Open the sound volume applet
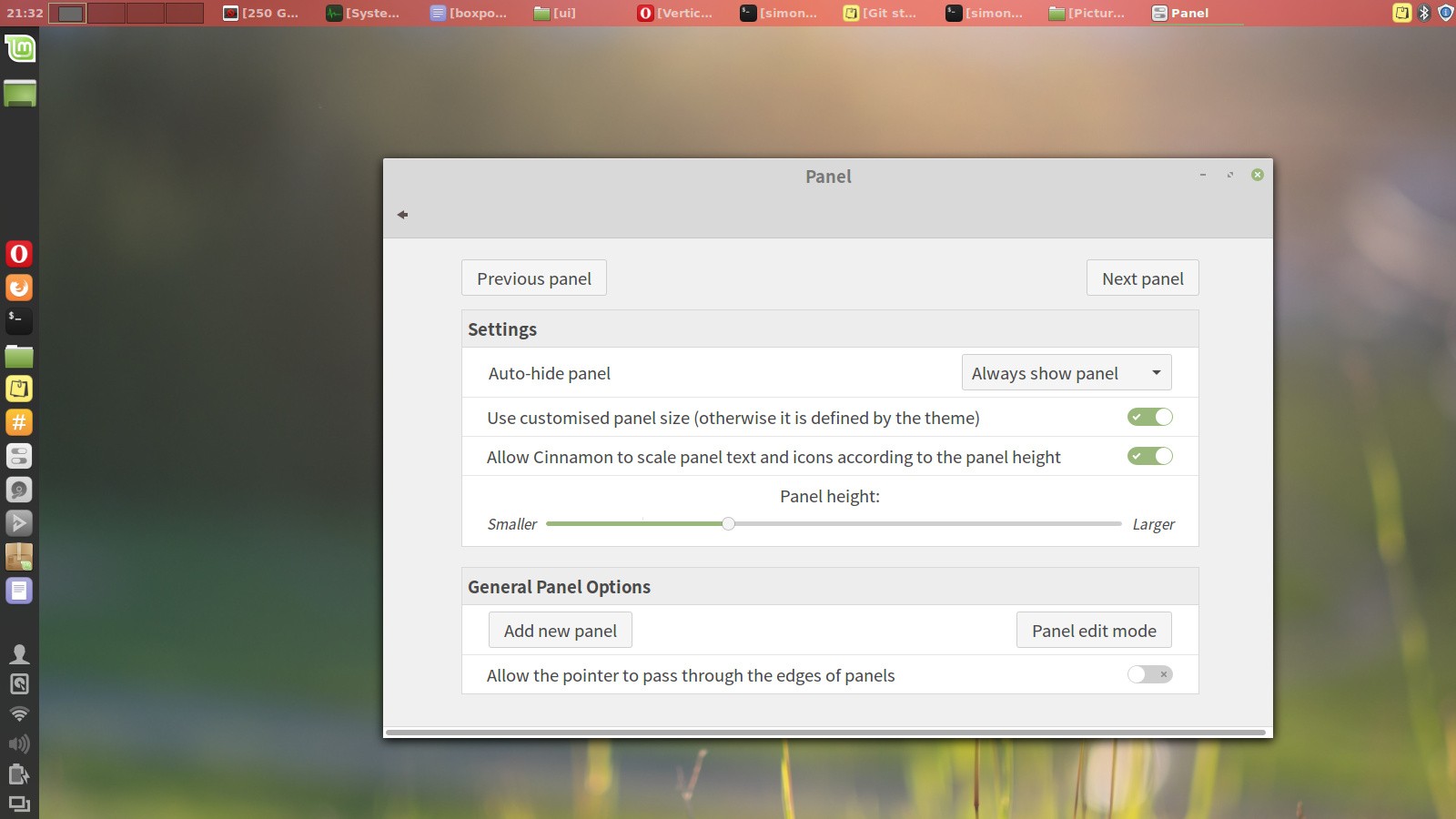The image size is (1456, 819). coord(19,744)
